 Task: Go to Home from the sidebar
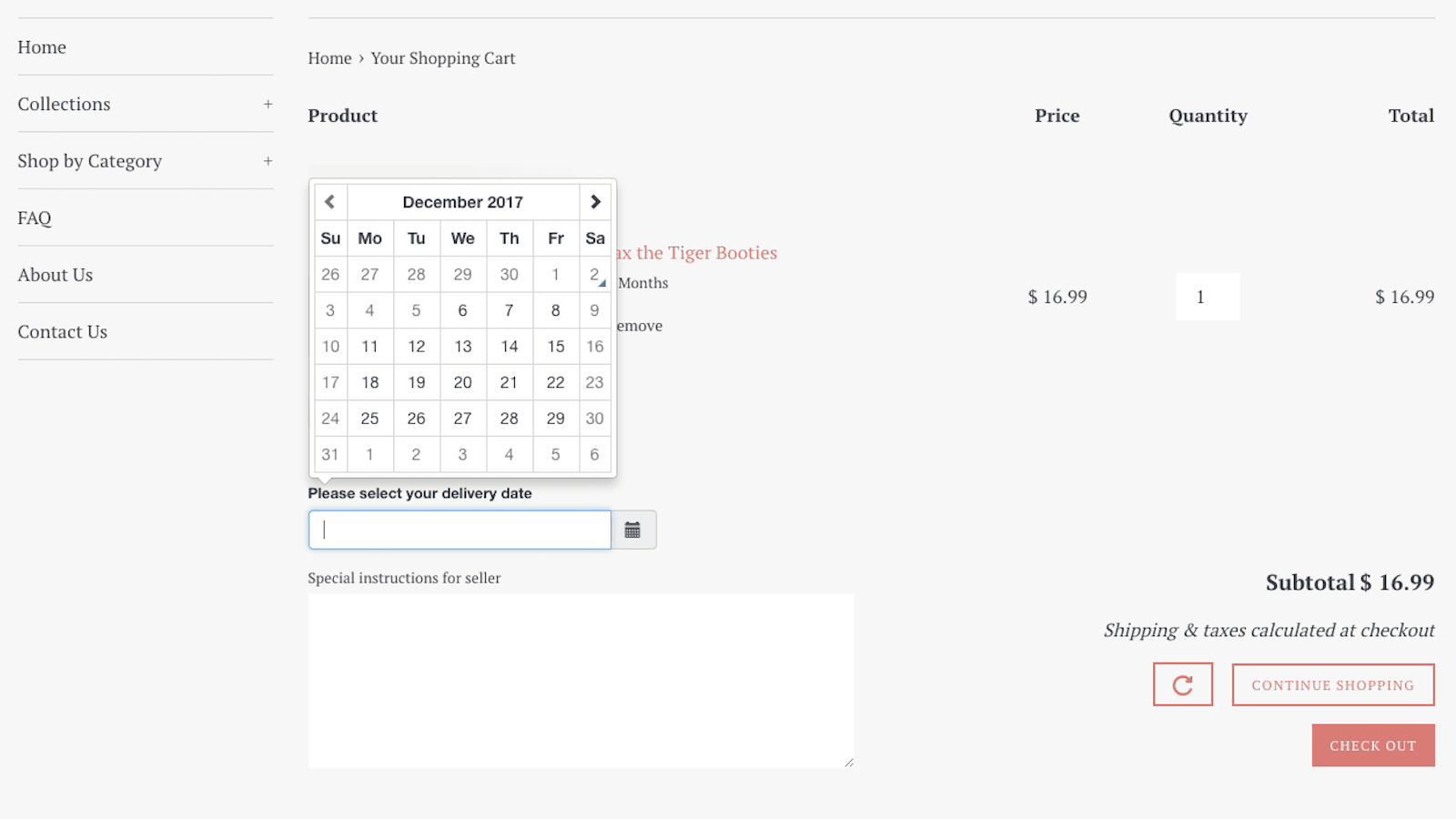click(41, 46)
